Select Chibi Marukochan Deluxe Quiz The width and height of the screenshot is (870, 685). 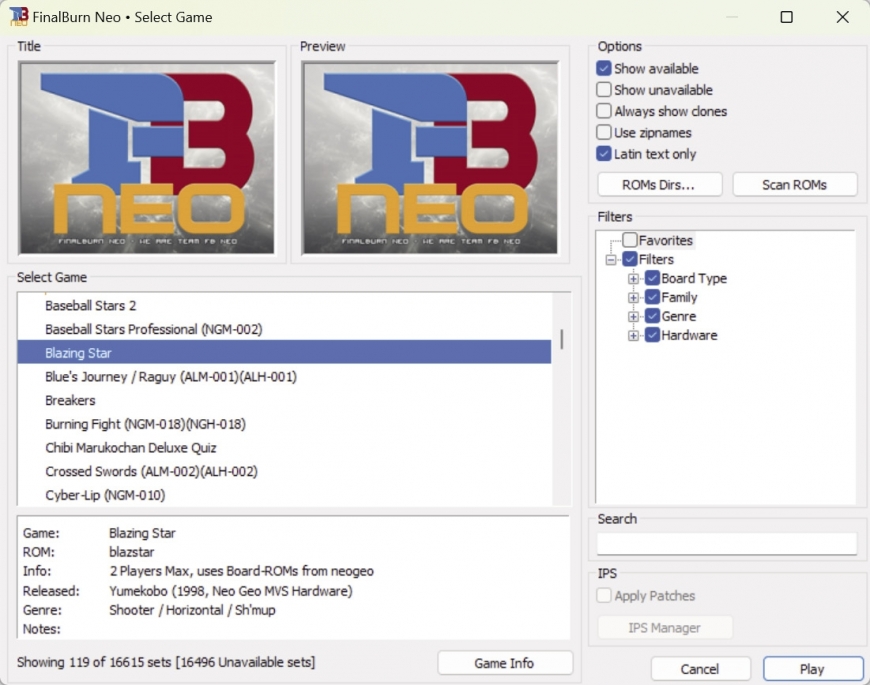pos(284,448)
